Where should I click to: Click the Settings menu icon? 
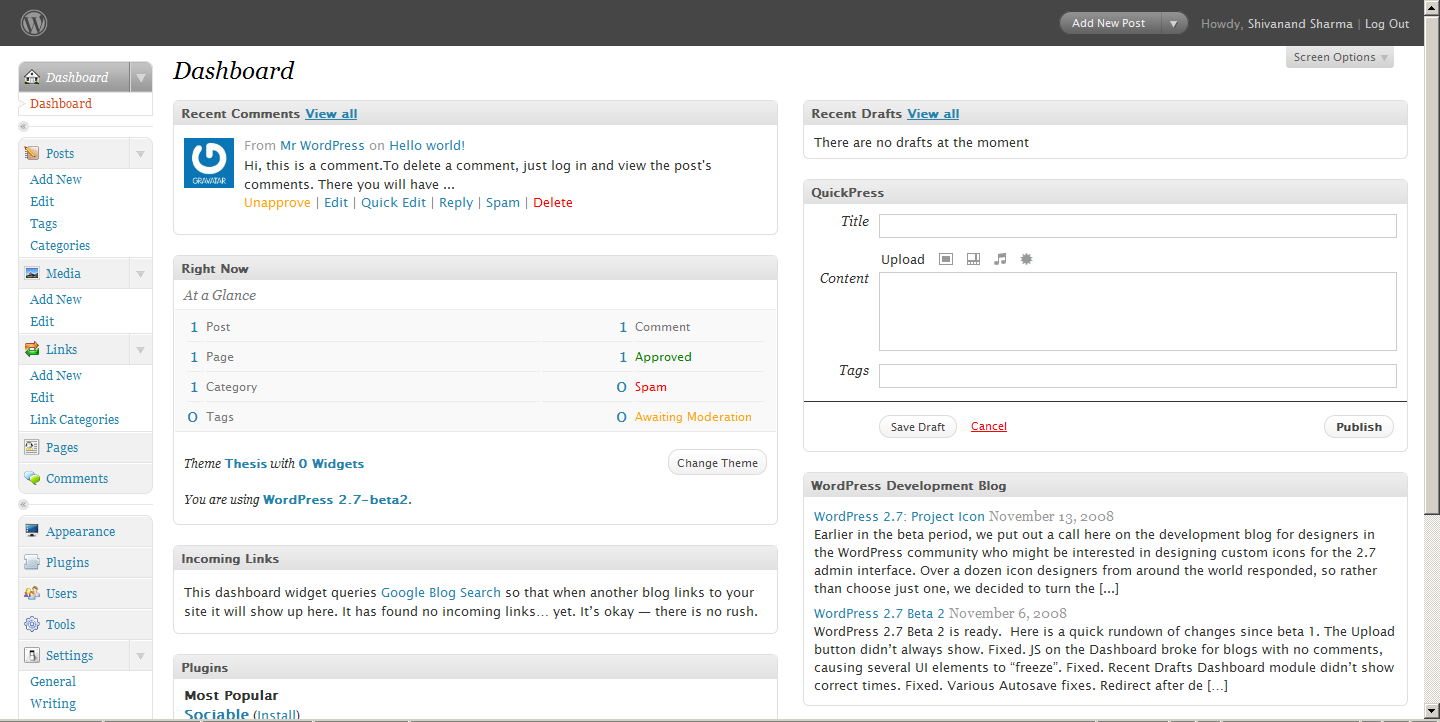coord(32,655)
